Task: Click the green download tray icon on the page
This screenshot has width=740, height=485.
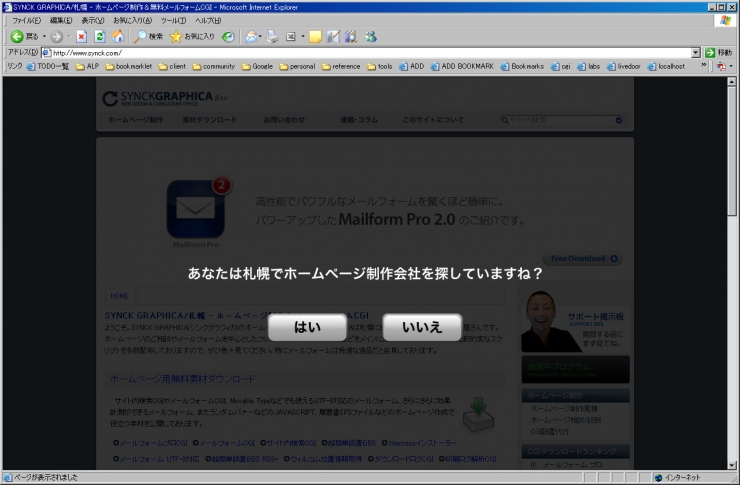Action: (479, 414)
